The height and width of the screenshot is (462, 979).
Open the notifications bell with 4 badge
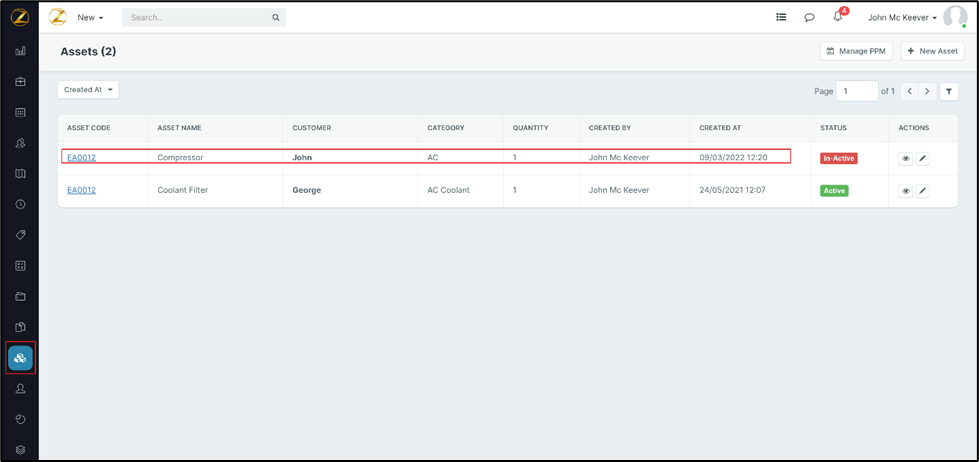pos(839,16)
